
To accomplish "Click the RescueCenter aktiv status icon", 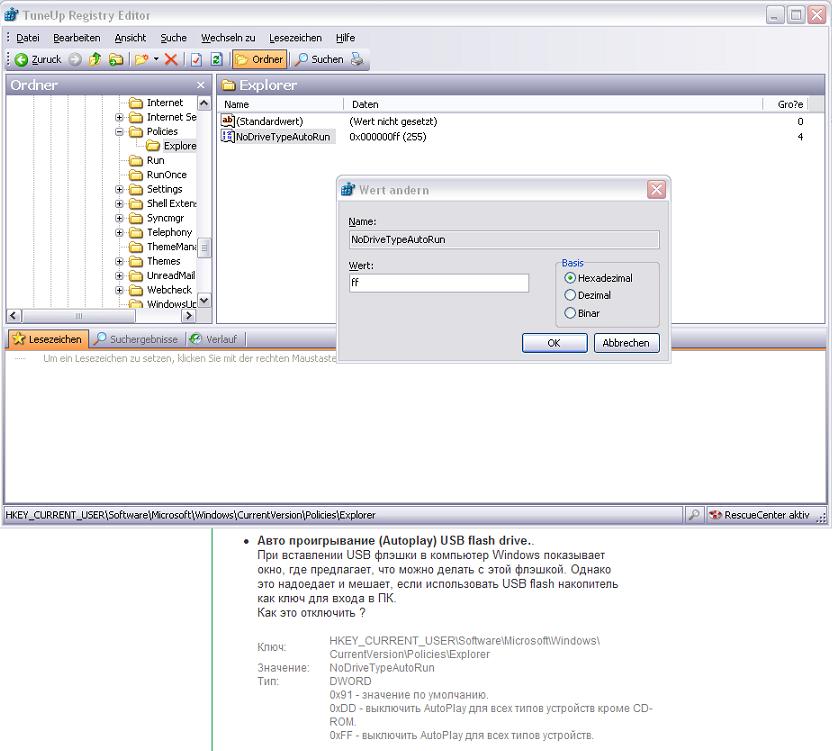I will 715,515.
